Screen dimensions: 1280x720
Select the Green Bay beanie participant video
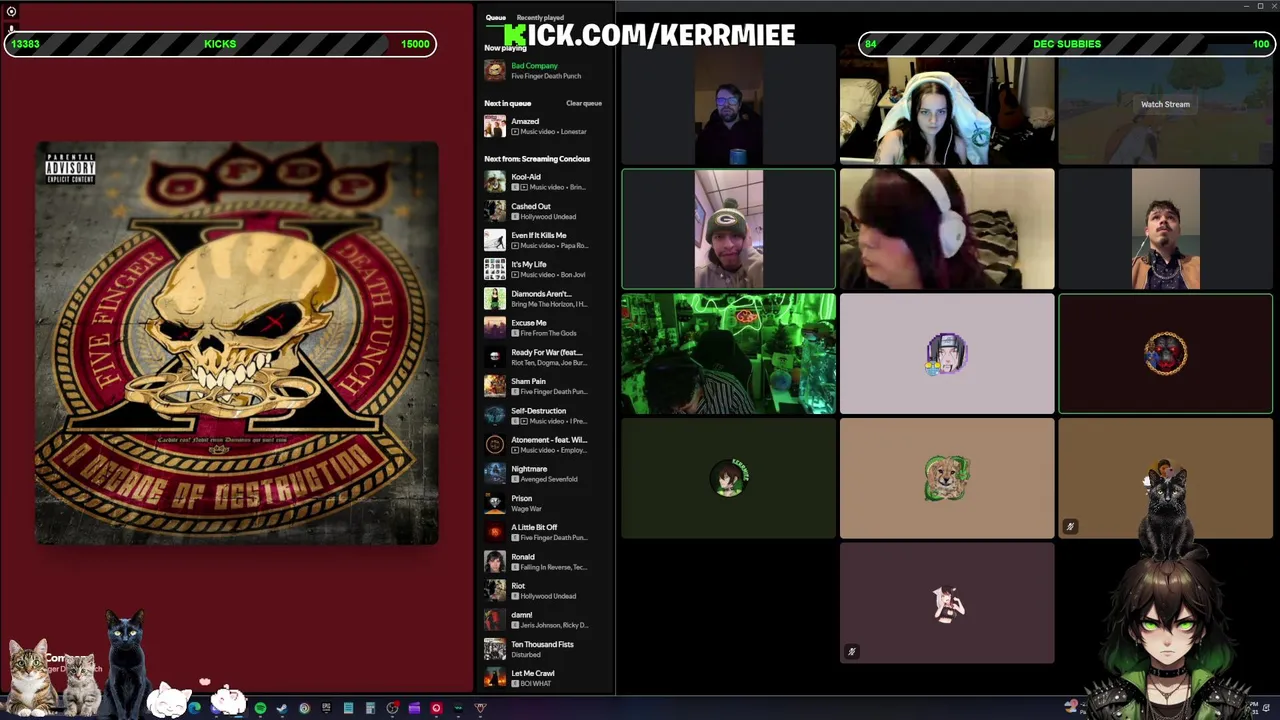[x=728, y=229]
